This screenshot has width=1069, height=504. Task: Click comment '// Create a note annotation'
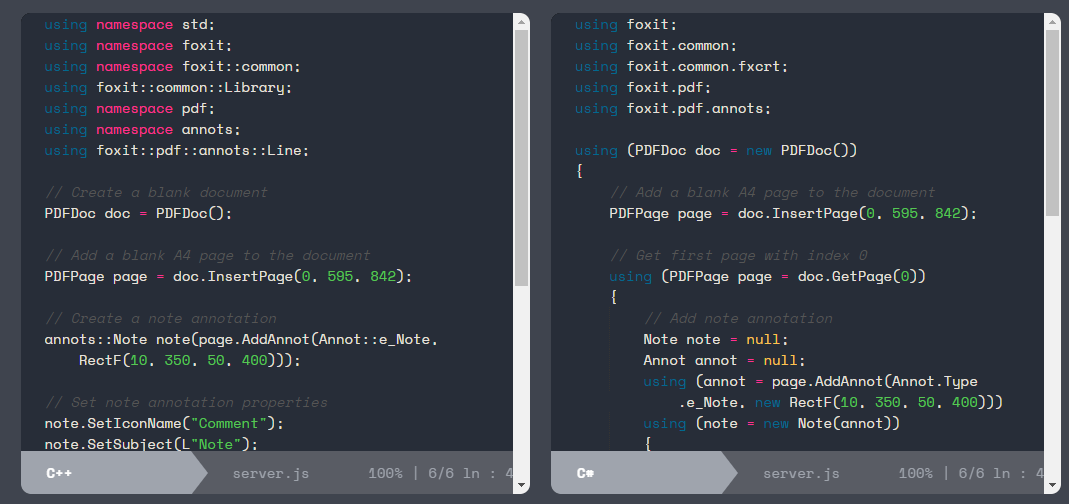(160, 318)
